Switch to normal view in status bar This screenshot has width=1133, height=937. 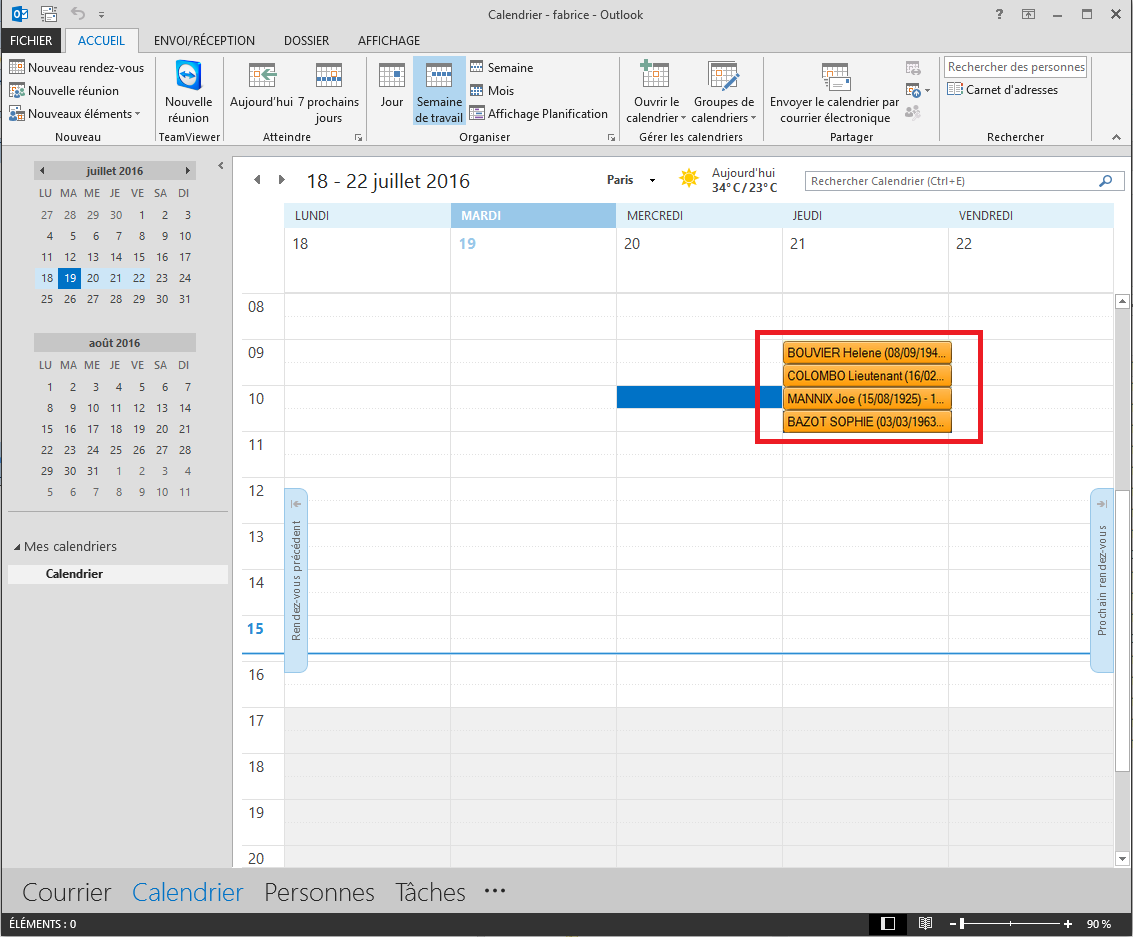point(887,924)
